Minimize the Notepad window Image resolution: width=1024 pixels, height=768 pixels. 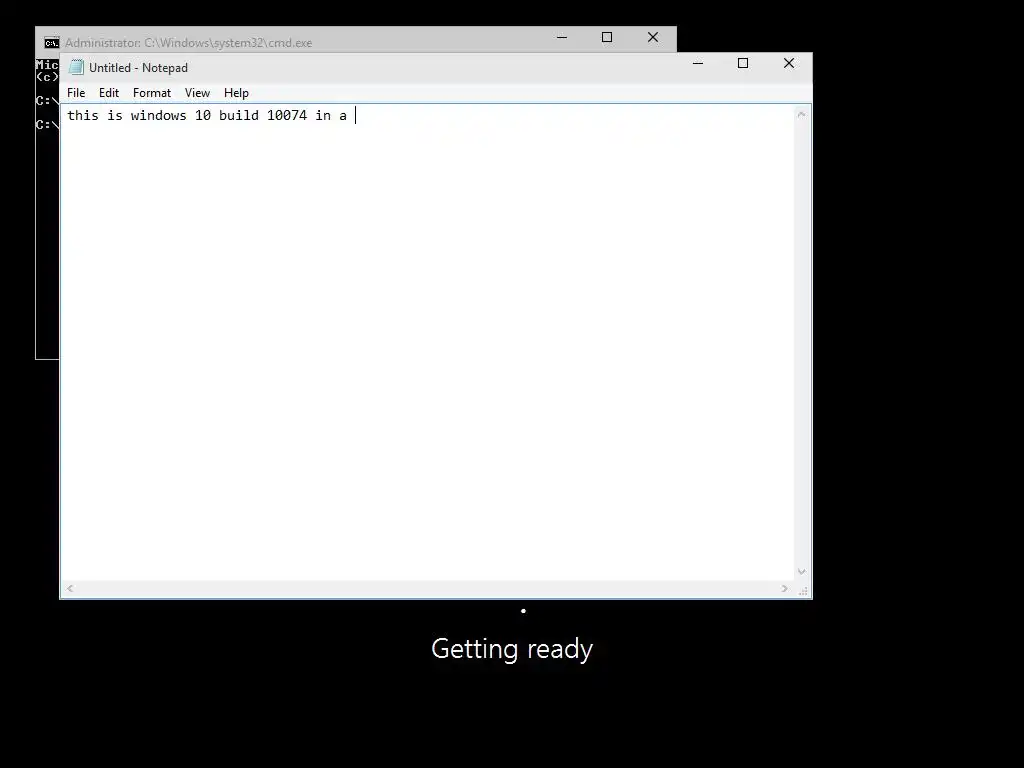698,63
